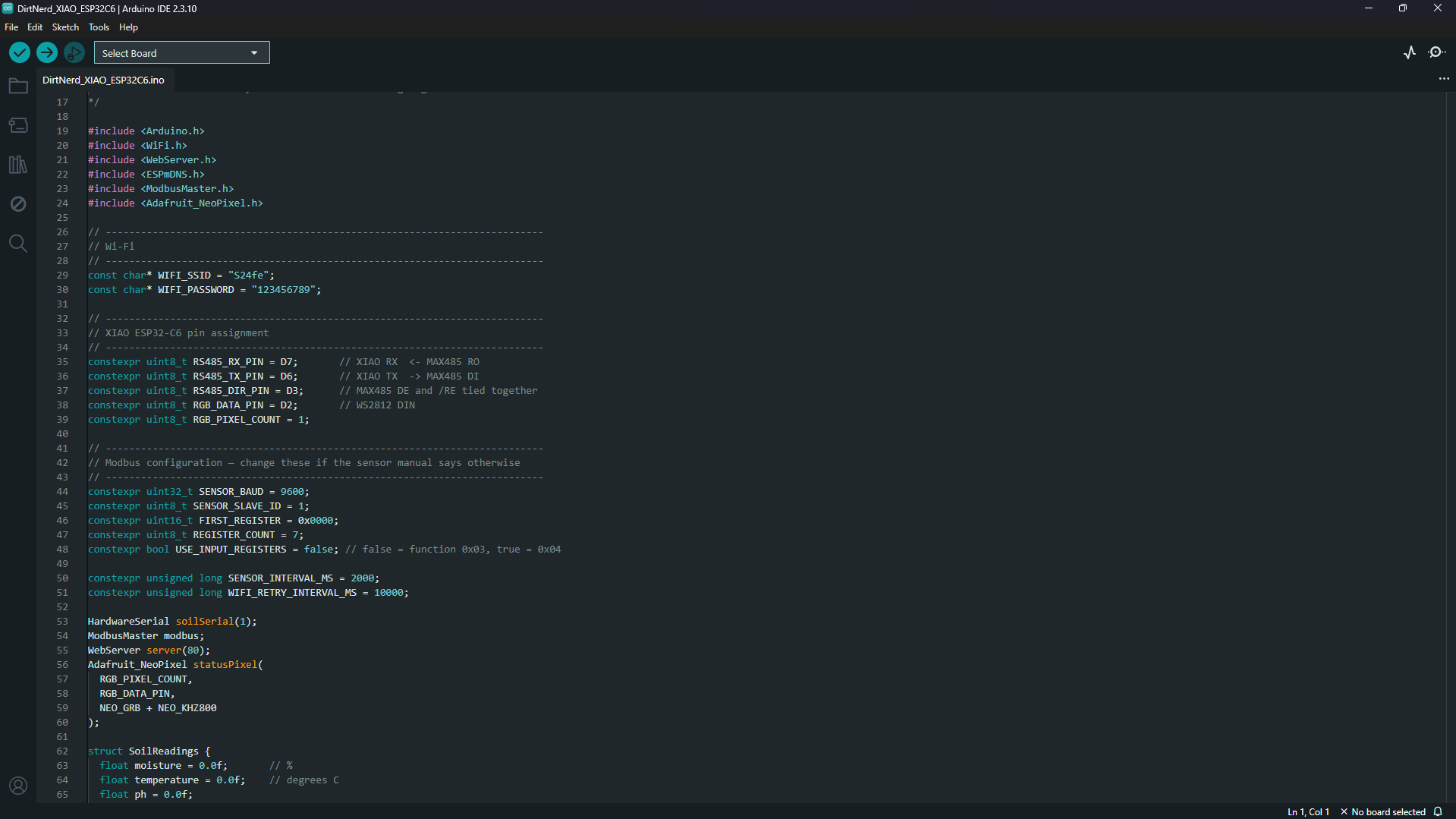The width and height of the screenshot is (1456, 819).
Task: Click the USE_INPUT_REGISTERS false value
Action: (319, 550)
